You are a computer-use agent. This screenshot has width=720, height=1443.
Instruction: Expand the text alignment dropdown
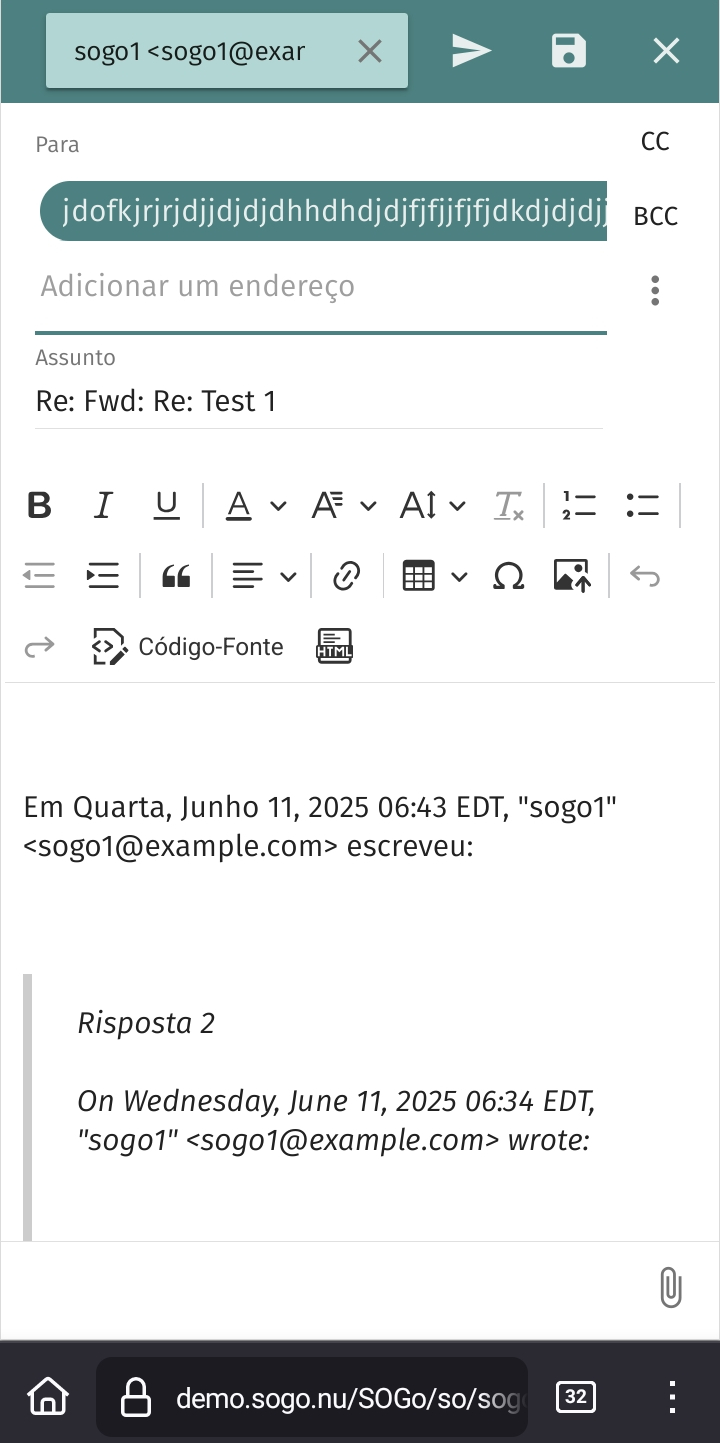tap(288, 576)
